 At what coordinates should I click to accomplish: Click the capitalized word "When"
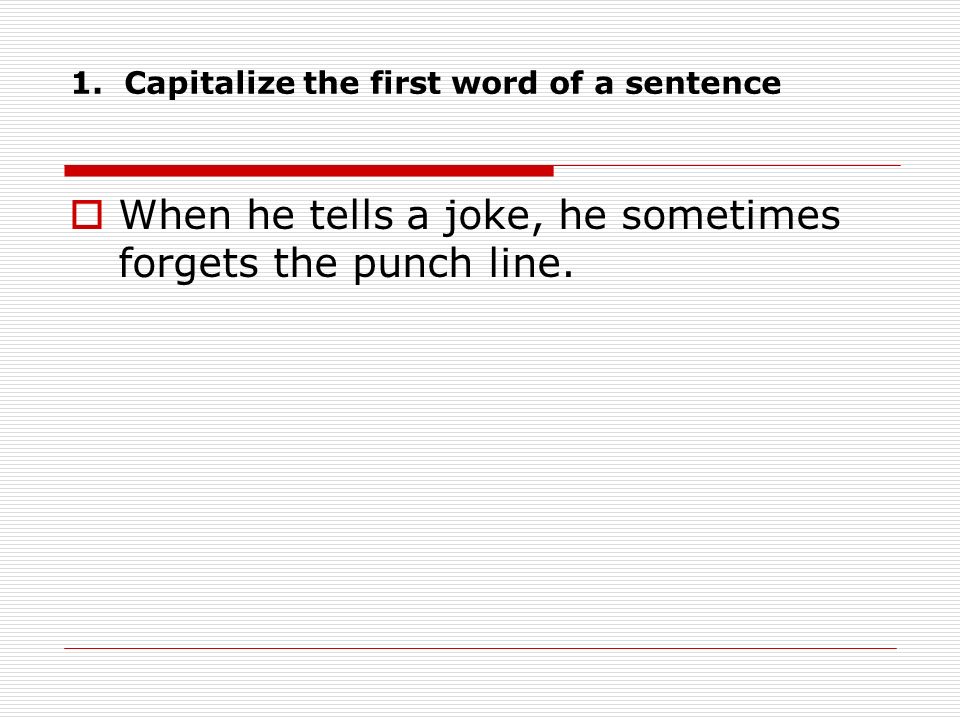[x=176, y=216]
